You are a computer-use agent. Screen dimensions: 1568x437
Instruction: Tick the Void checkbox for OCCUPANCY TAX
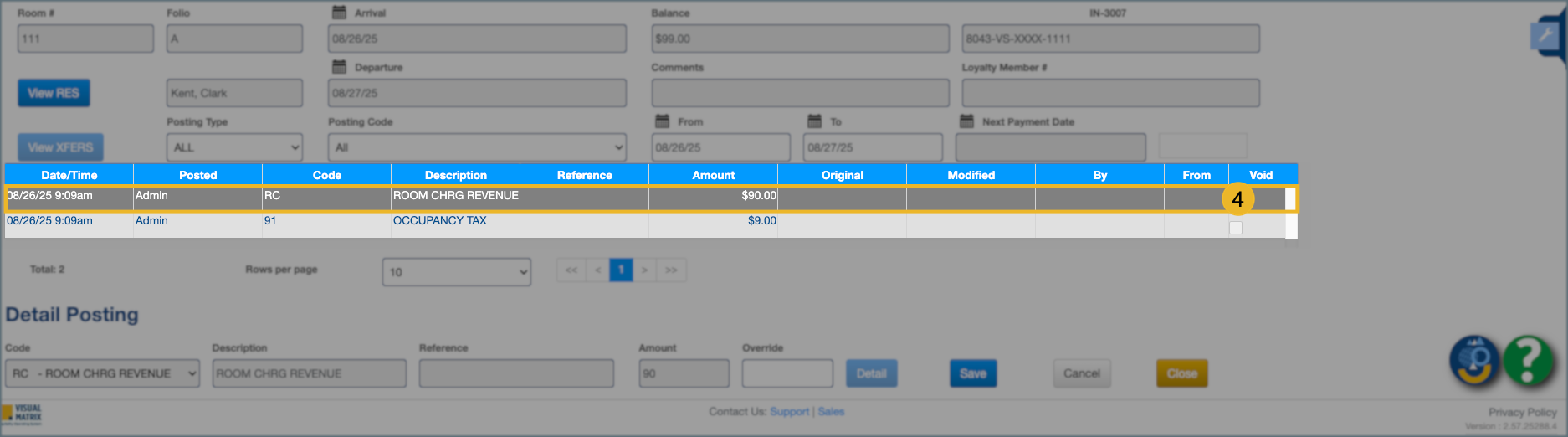coord(1235,228)
